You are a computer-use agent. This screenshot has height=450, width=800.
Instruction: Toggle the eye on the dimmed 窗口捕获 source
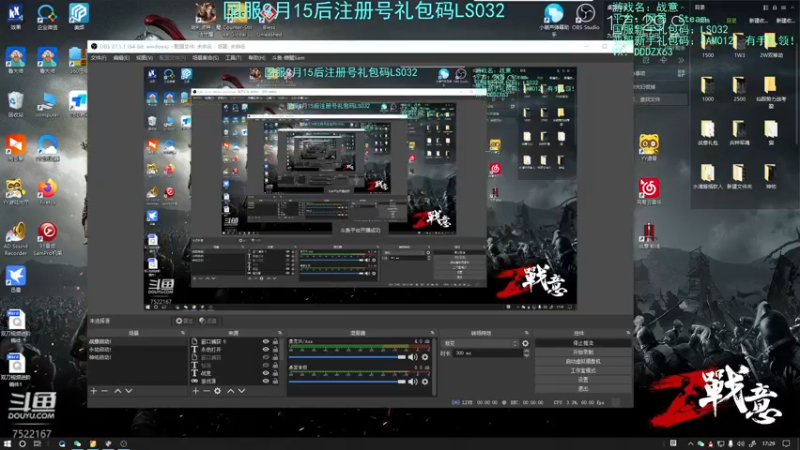tap(266, 357)
